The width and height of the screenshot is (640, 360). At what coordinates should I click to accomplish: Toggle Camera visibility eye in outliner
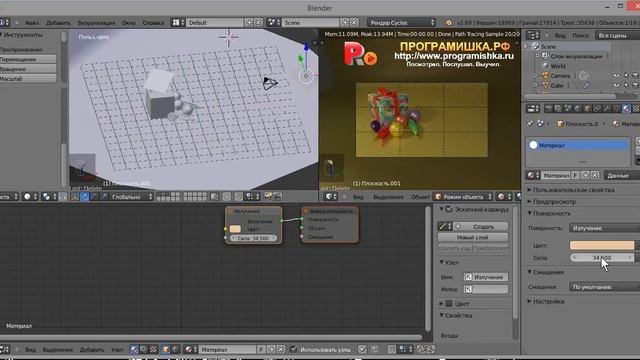[x=616, y=76]
